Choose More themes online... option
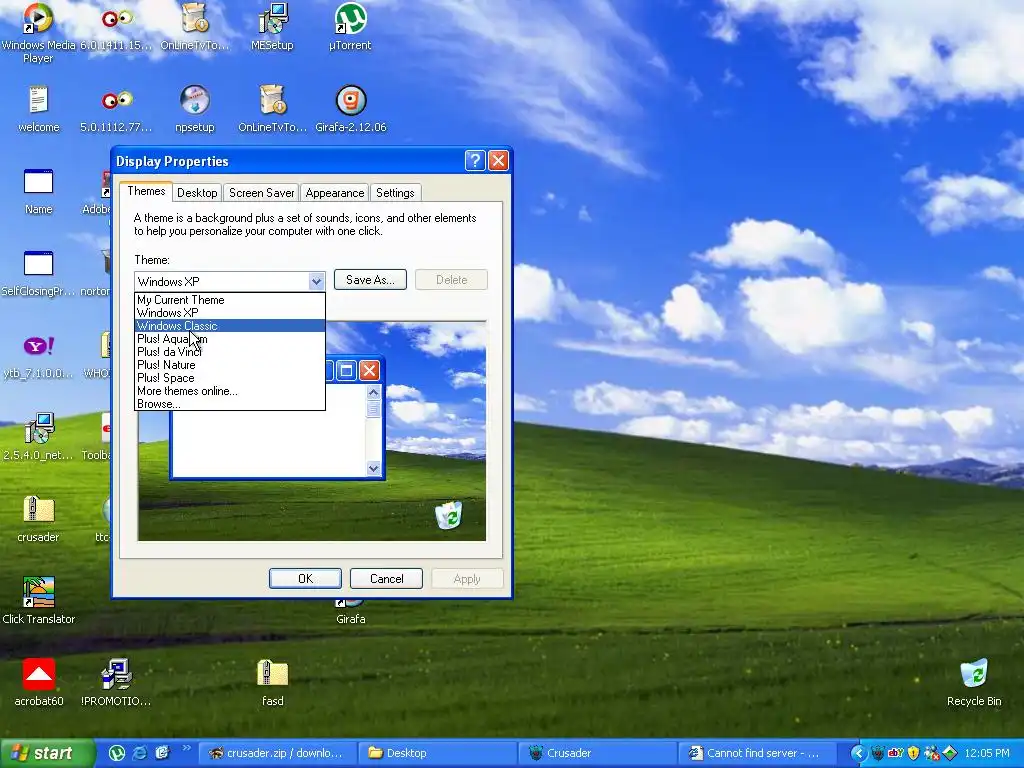 click(230, 391)
